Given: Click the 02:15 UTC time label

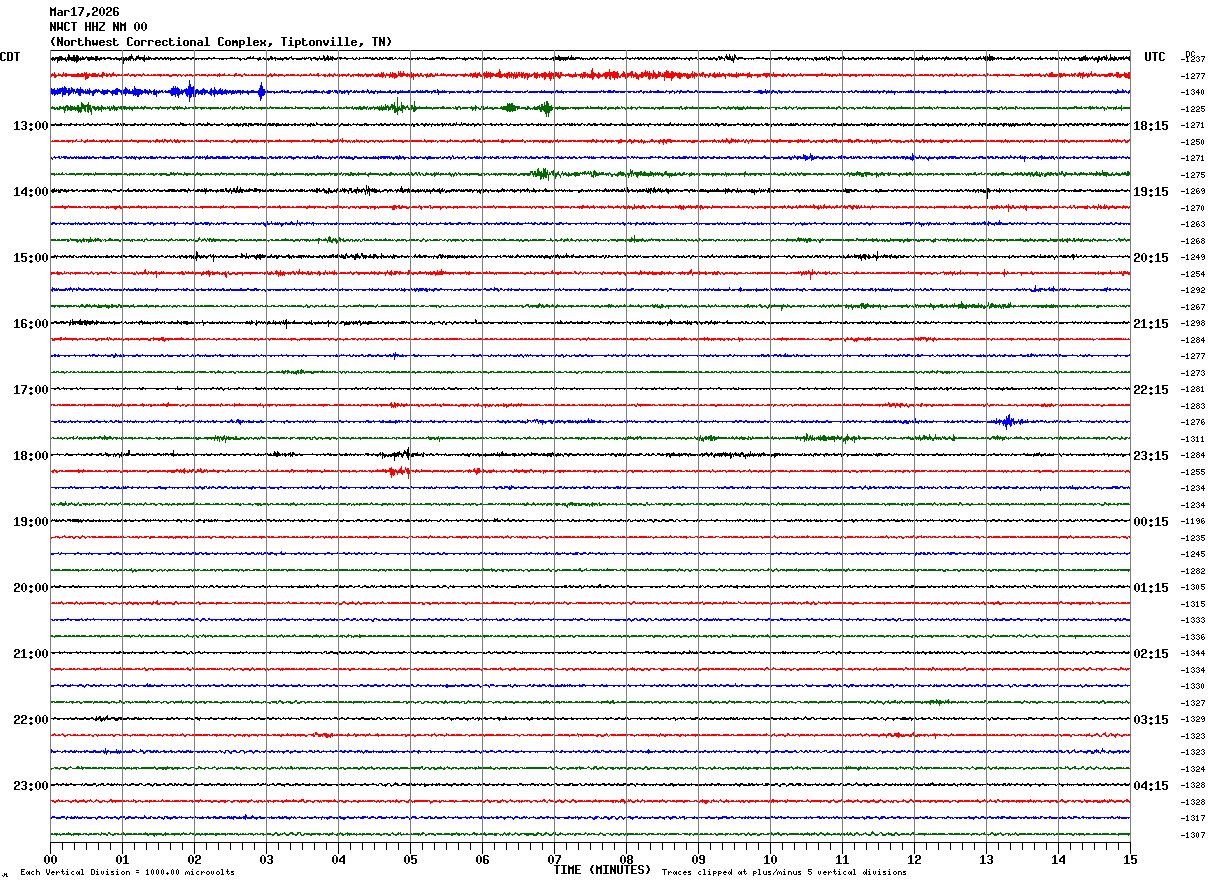Looking at the screenshot, I should click(1151, 654).
